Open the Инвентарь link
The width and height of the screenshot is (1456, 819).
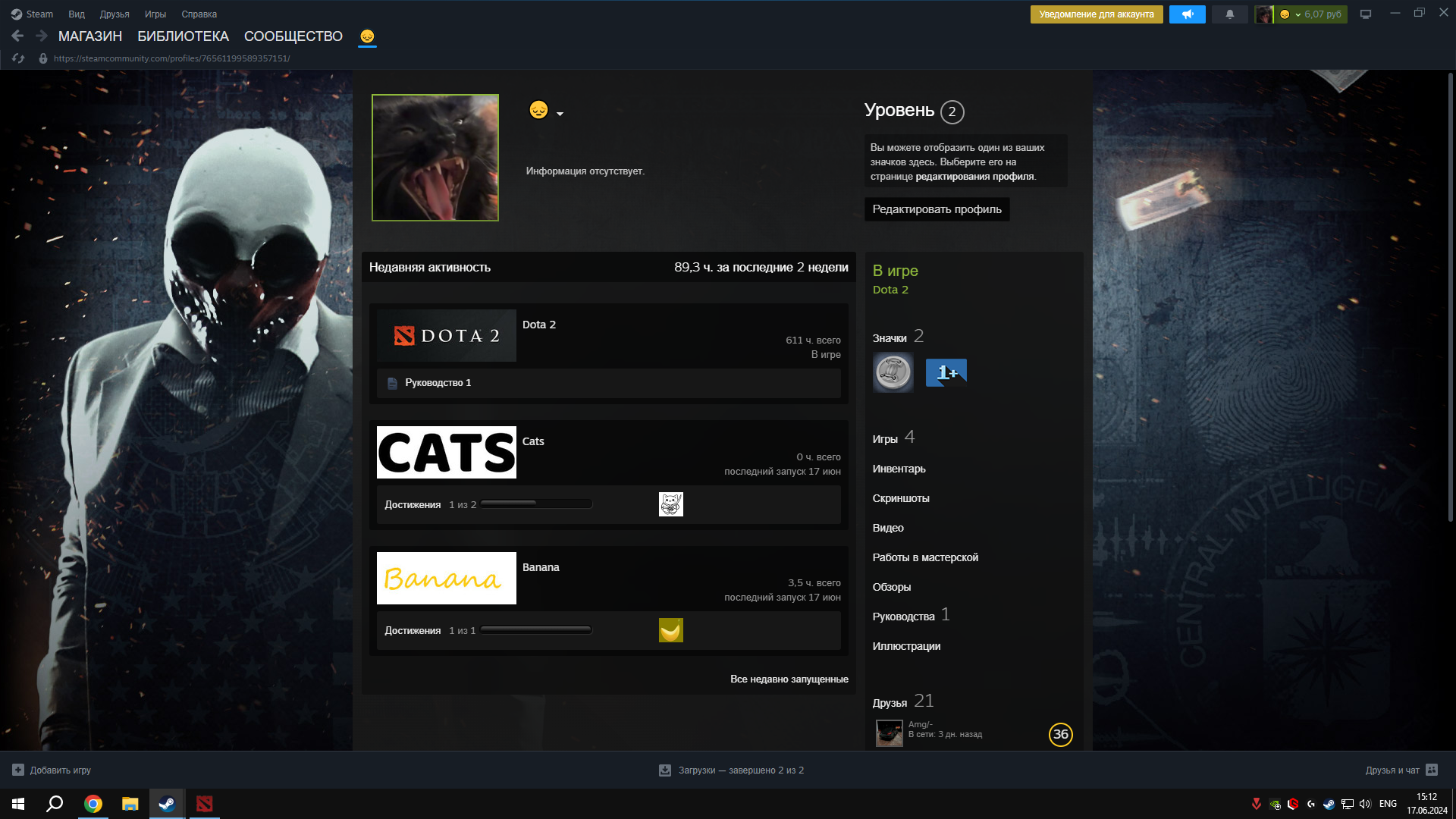pyautogui.click(x=899, y=469)
